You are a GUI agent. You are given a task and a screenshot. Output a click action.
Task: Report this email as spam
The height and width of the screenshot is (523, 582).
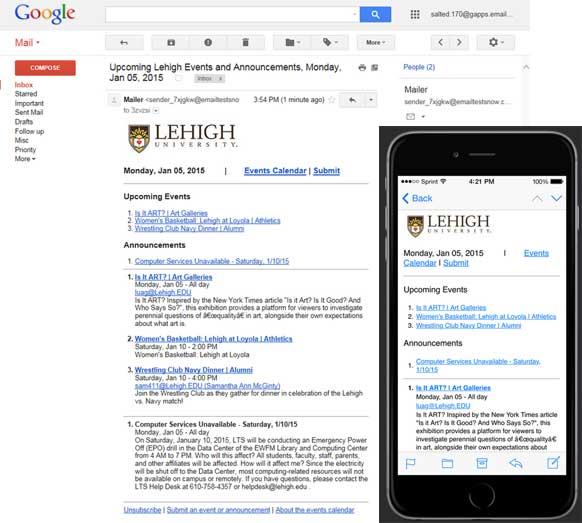(208, 43)
